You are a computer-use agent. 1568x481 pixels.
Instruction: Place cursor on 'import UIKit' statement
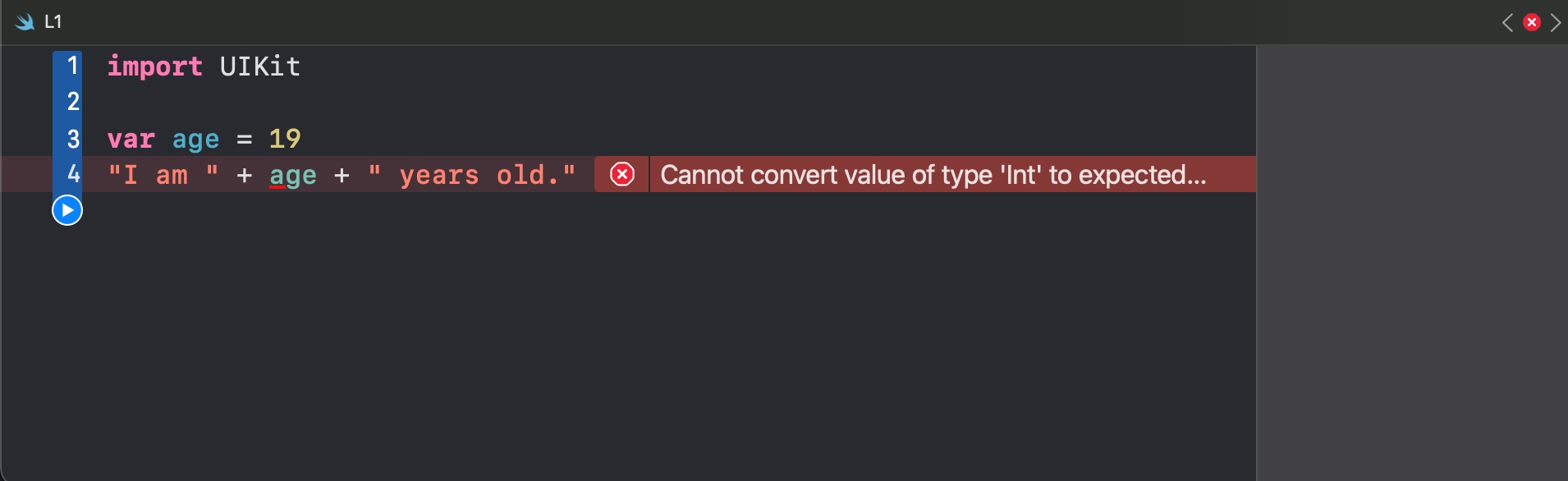[x=204, y=66]
